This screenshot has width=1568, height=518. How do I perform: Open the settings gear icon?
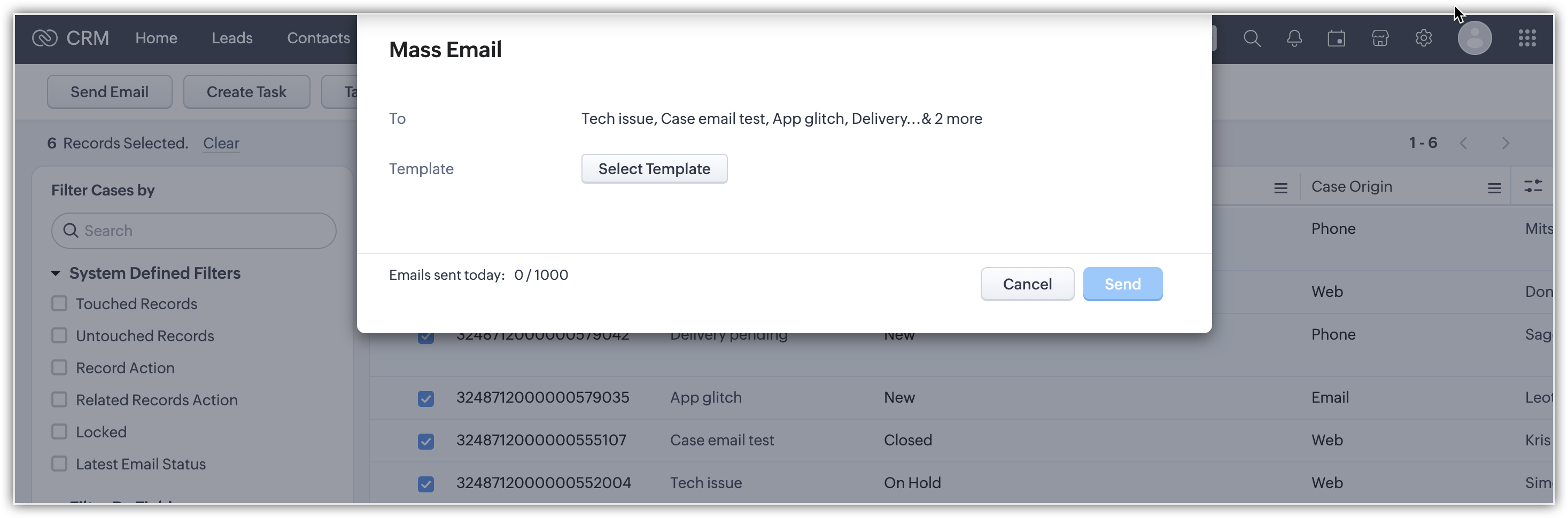(1423, 38)
